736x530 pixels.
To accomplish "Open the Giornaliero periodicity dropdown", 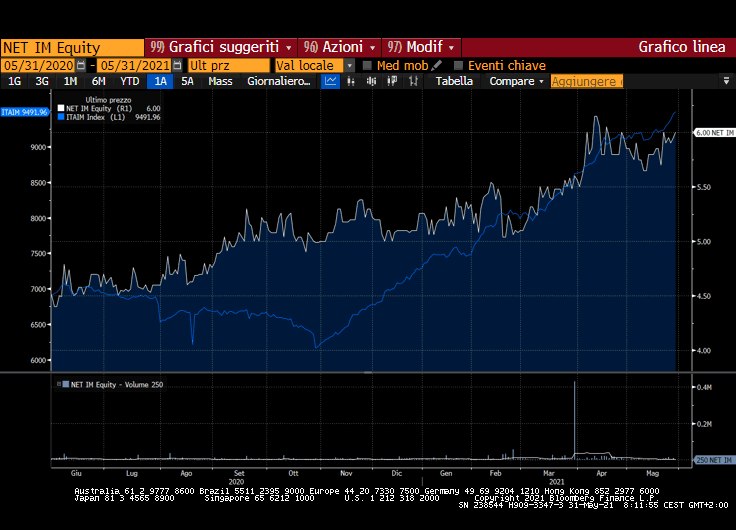I will [x=280, y=81].
